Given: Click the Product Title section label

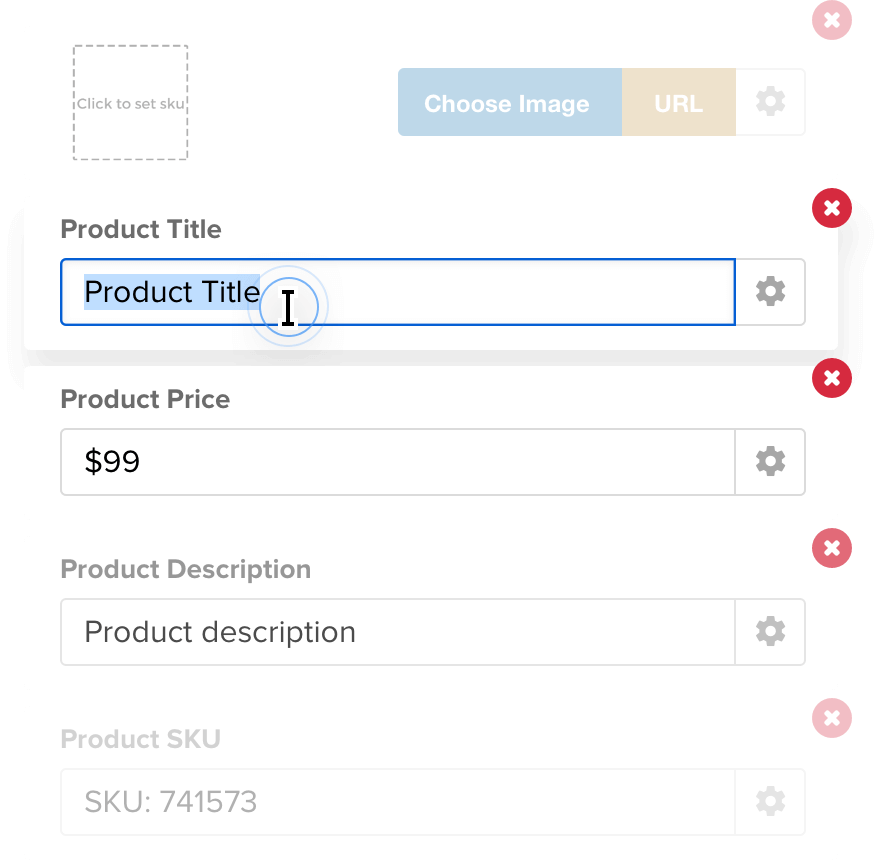Looking at the screenshot, I should click(x=140, y=229).
